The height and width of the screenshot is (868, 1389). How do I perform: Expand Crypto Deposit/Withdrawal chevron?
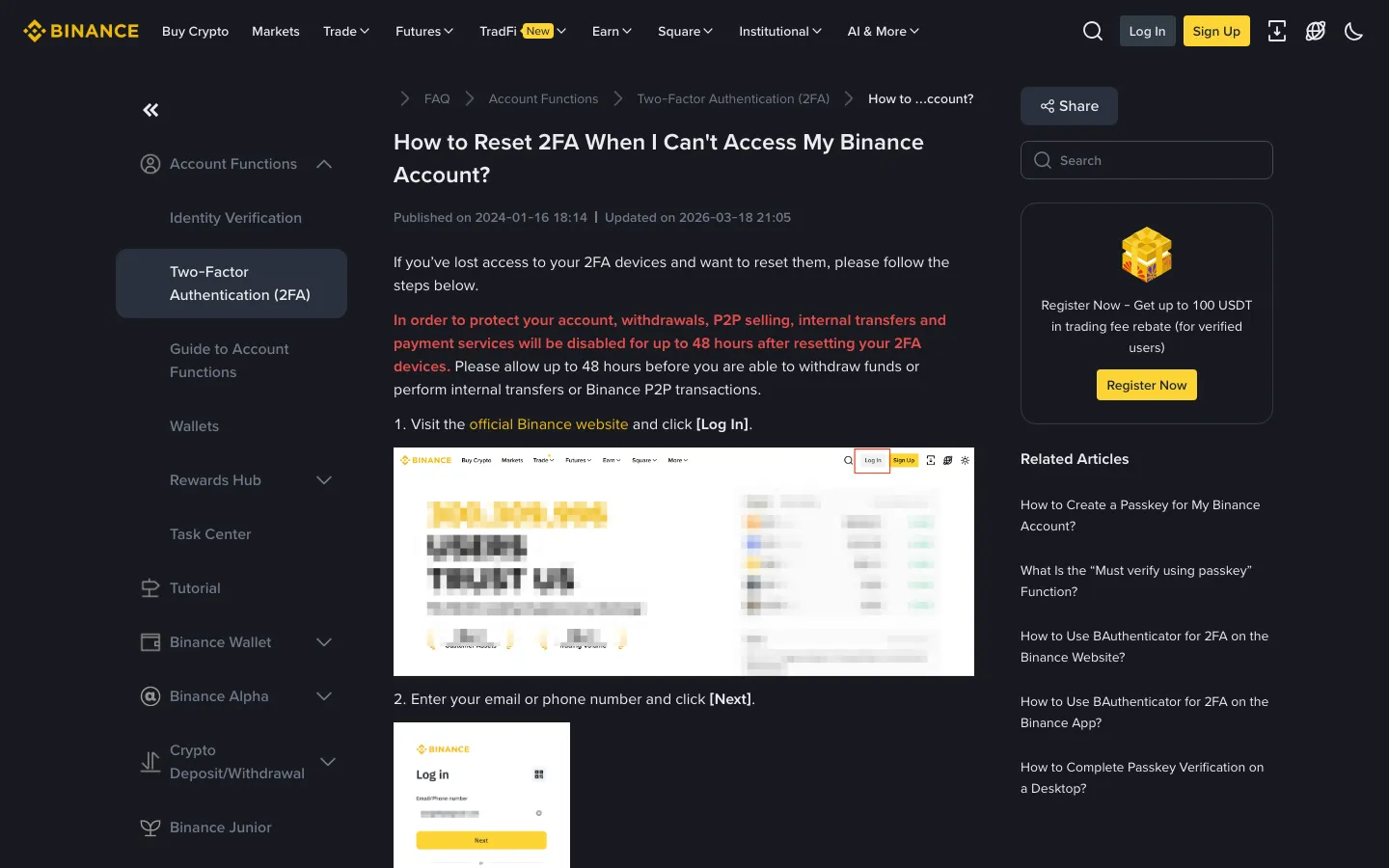point(328,762)
